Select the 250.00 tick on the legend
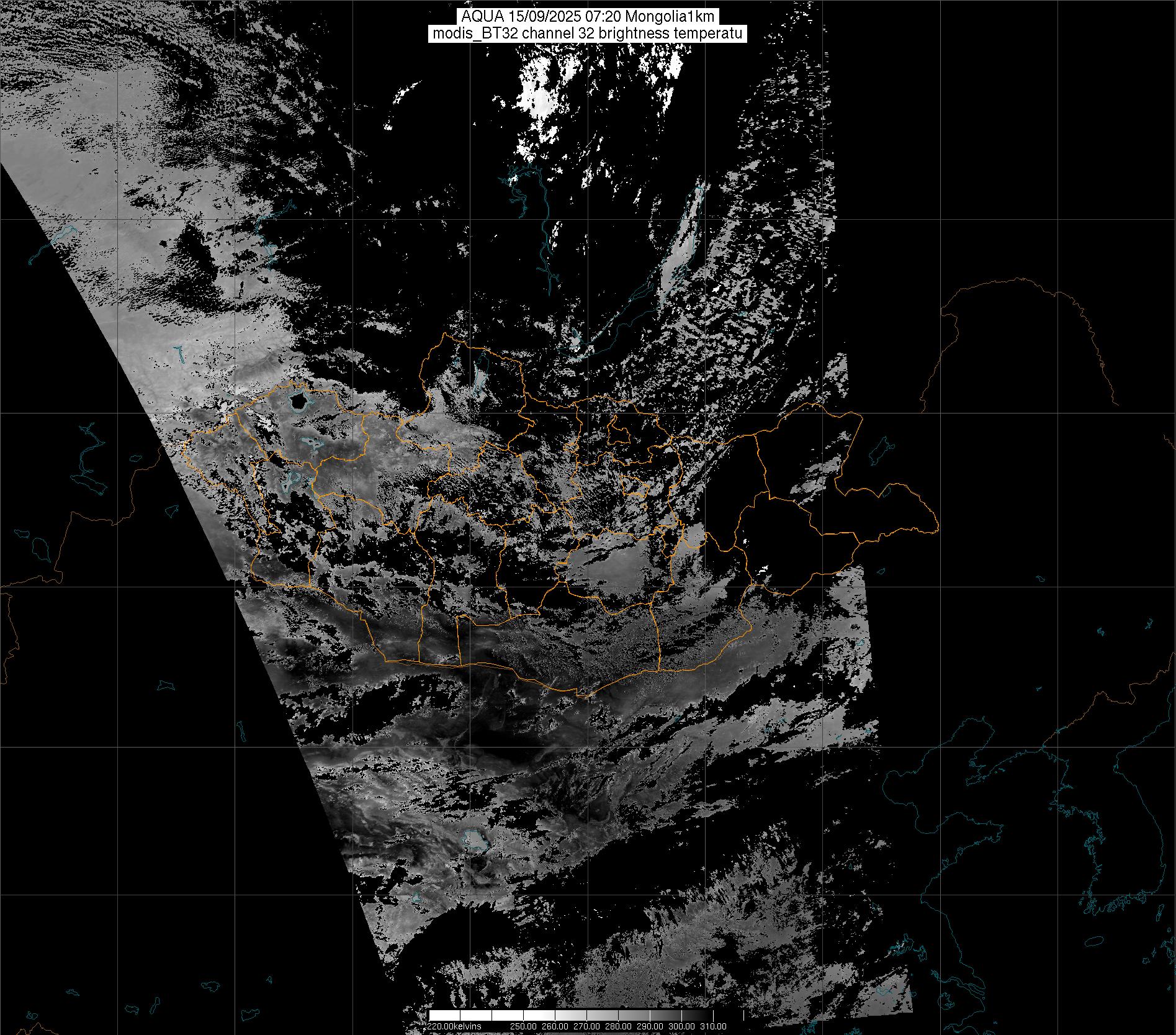The image size is (1176, 1035). click(523, 1026)
